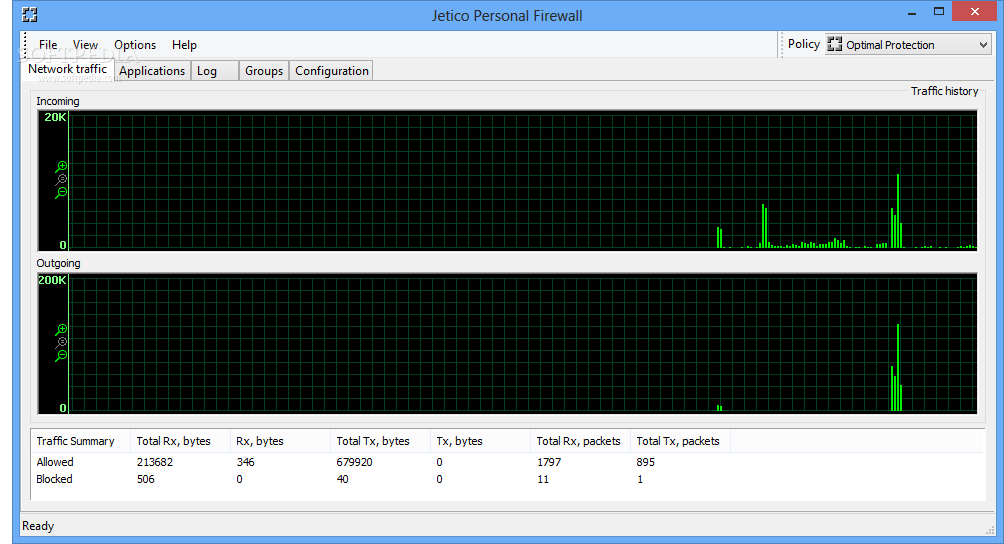Open the View menu

coord(85,45)
